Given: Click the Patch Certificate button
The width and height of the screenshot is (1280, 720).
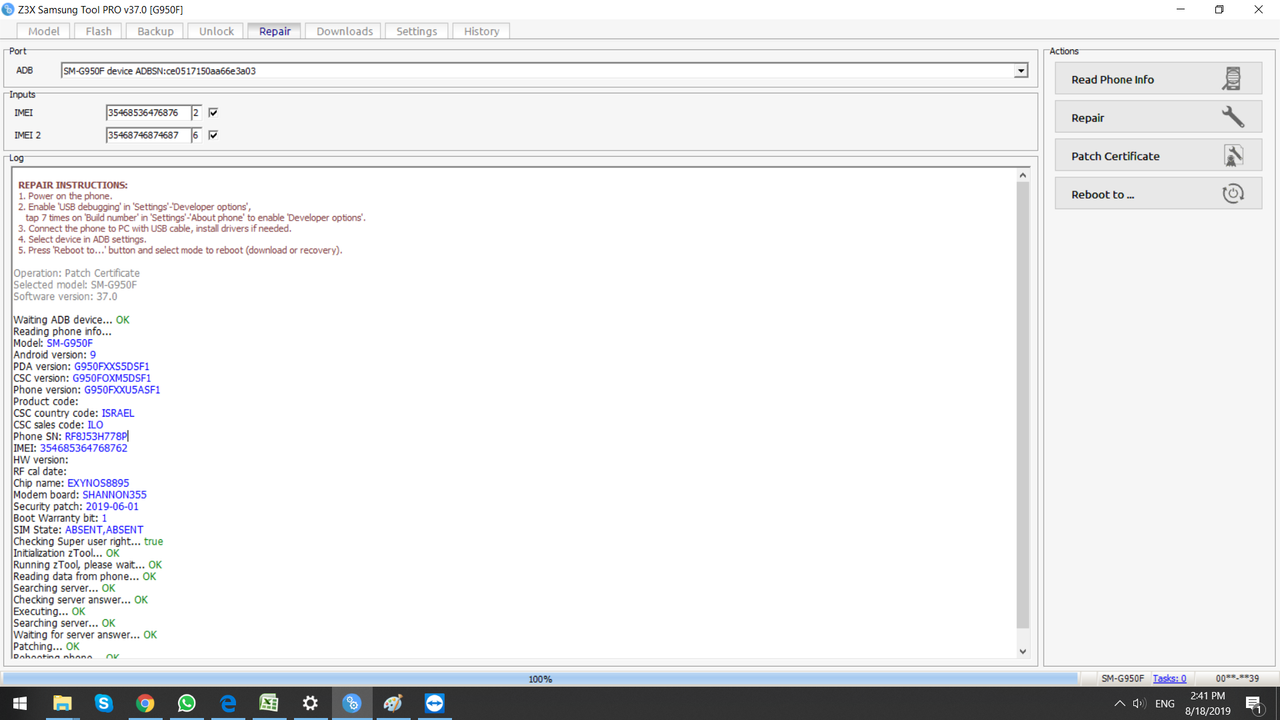Looking at the screenshot, I should click(x=1158, y=156).
